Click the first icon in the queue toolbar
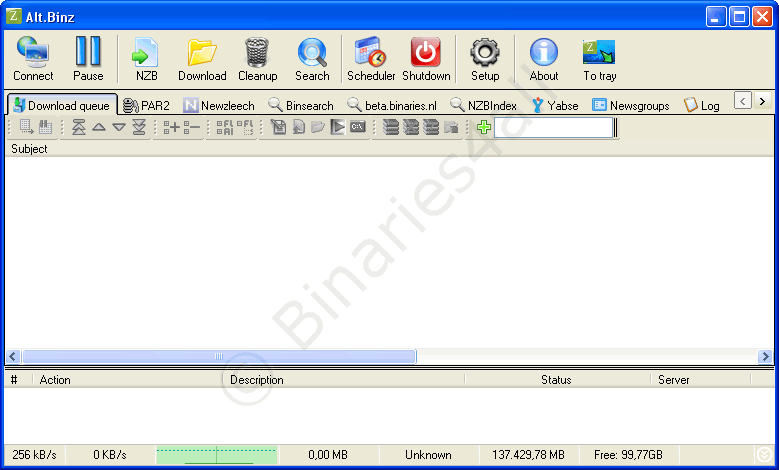This screenshot has height=470, width=779. click(x=26, y=127)
